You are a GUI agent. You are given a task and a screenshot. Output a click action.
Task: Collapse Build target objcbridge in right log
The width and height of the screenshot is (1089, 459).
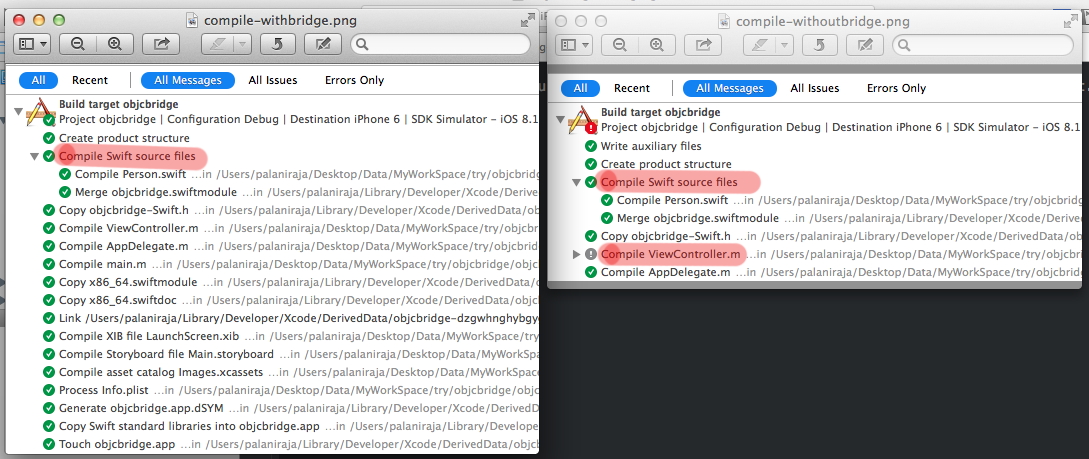(x=560, y=119)
